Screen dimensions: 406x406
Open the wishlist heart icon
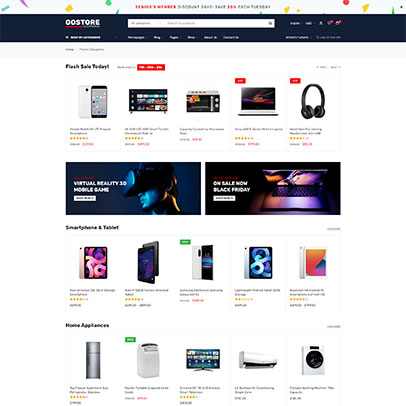[x=329, y=23]
